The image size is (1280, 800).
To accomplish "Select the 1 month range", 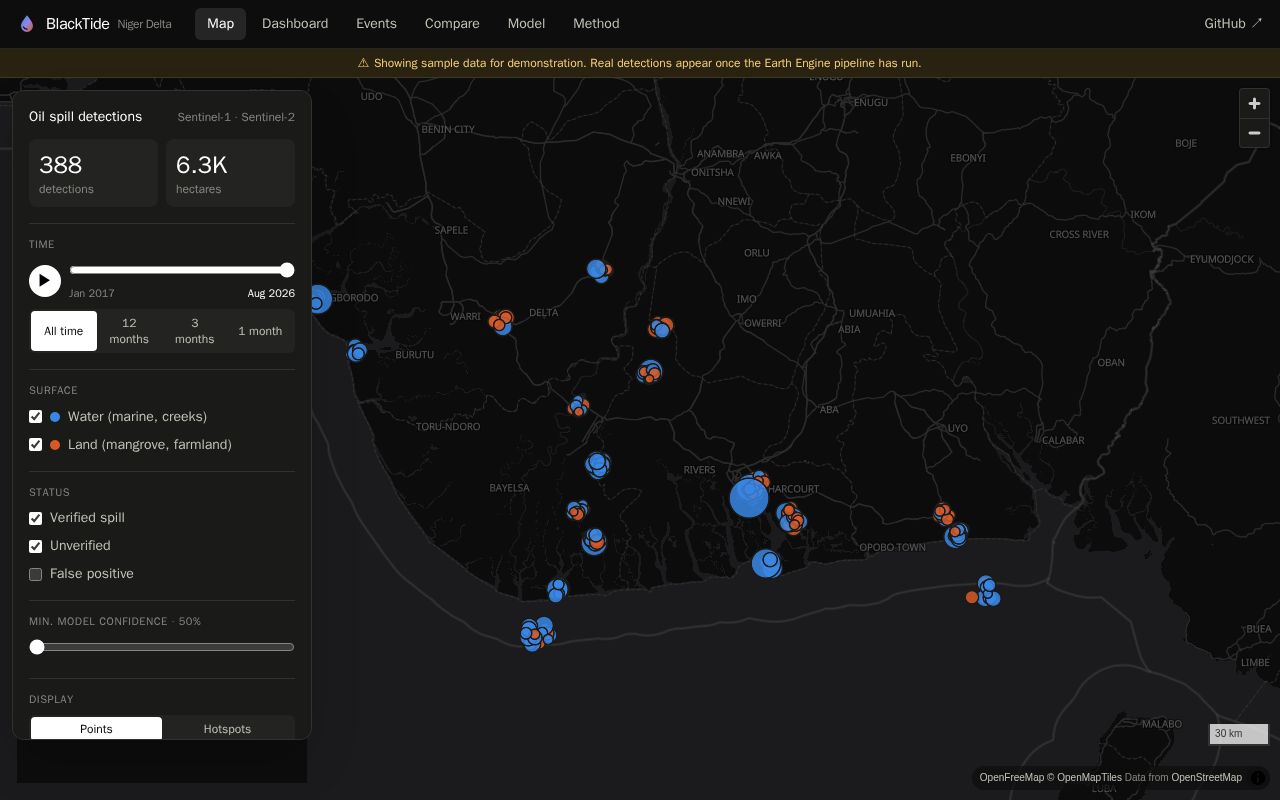I will 260,331.
